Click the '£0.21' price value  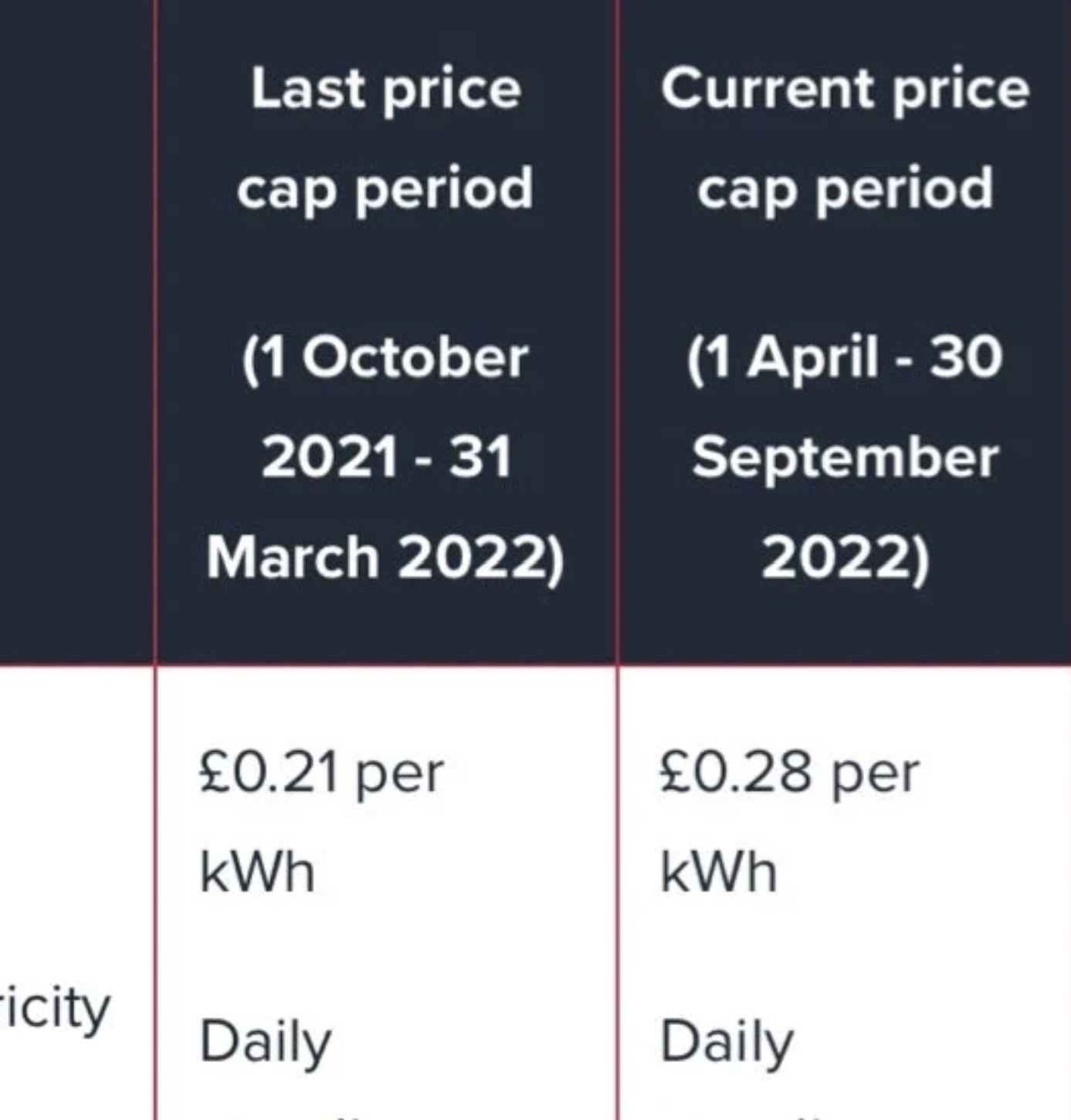268,772
